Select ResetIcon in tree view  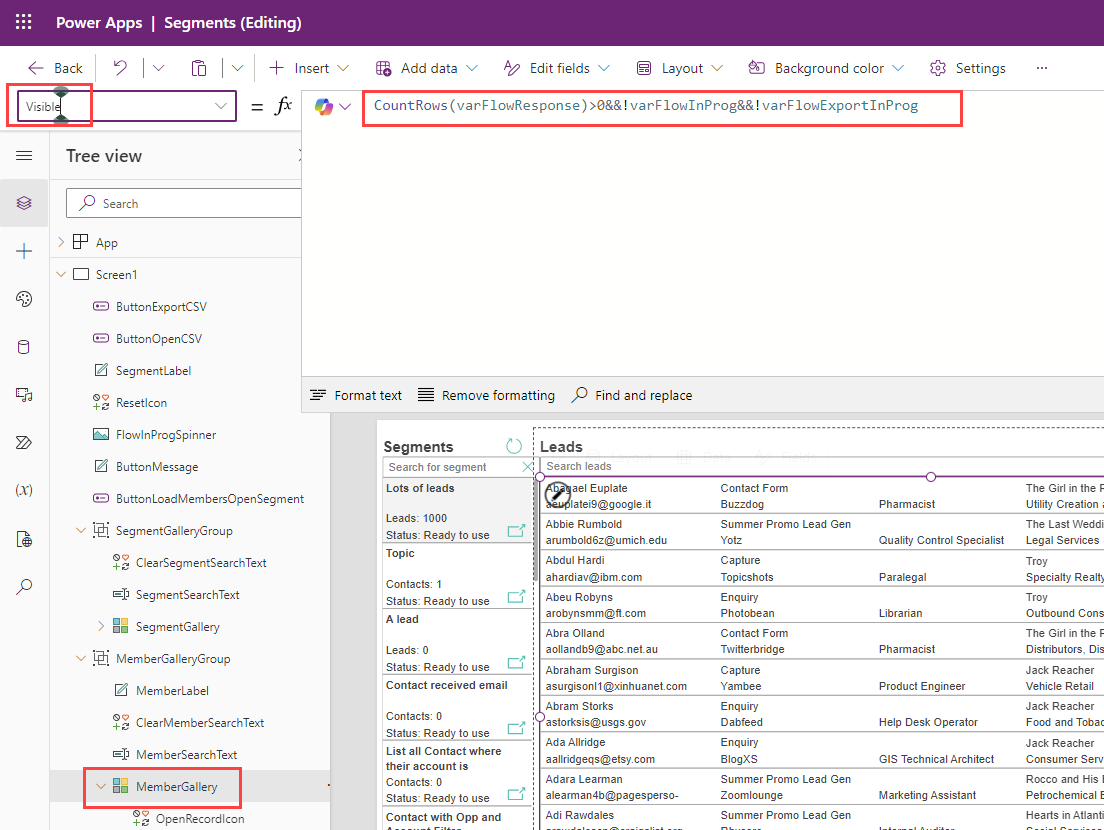tap(142, 403)
